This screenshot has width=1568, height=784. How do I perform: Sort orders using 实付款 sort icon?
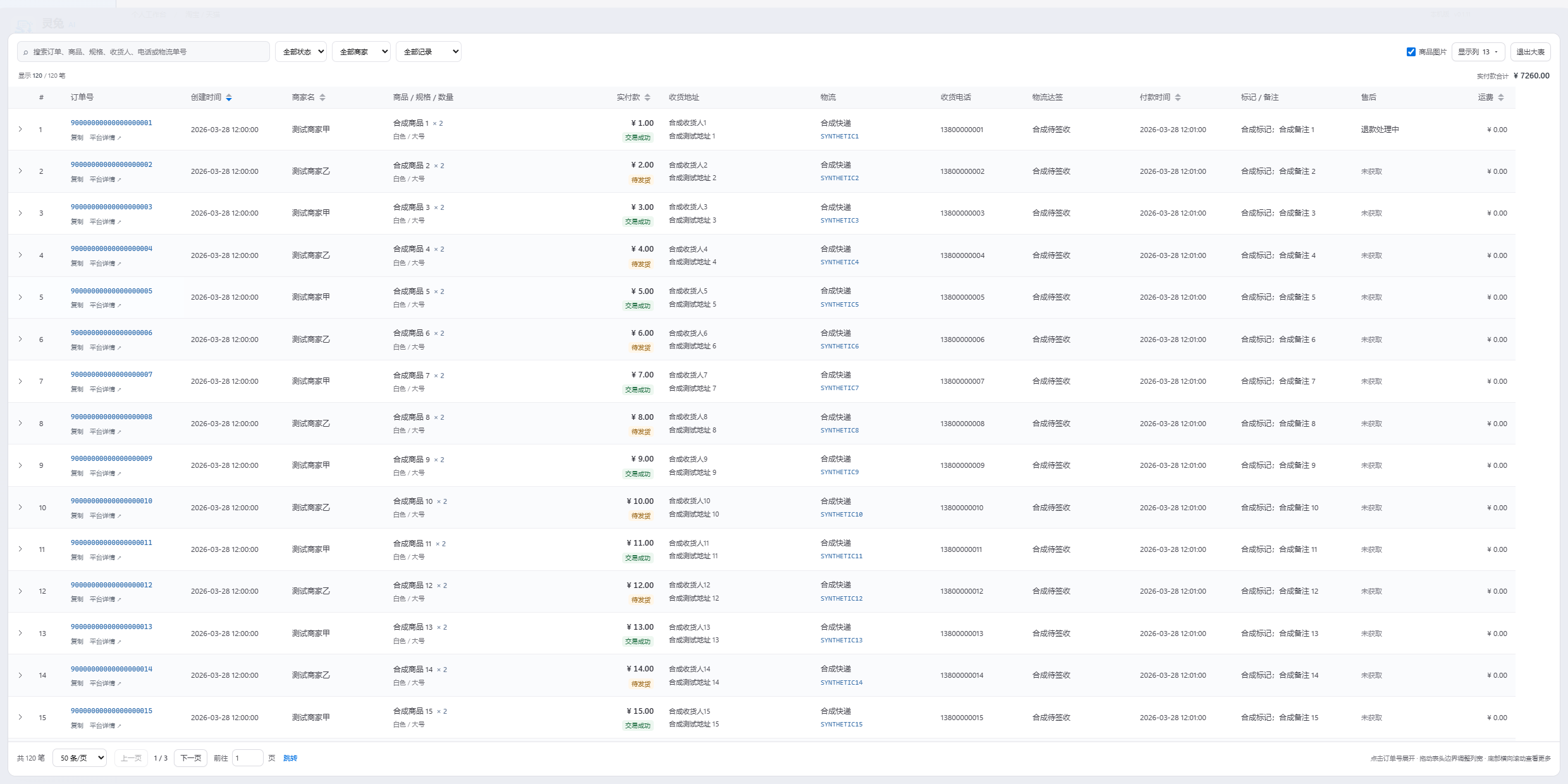647,97
